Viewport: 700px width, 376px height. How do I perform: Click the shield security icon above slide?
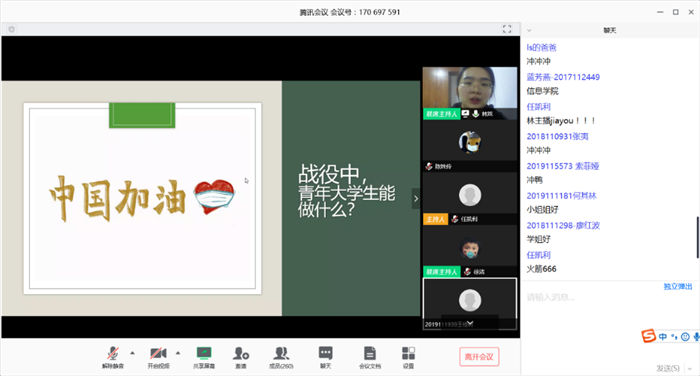[12, 29]
